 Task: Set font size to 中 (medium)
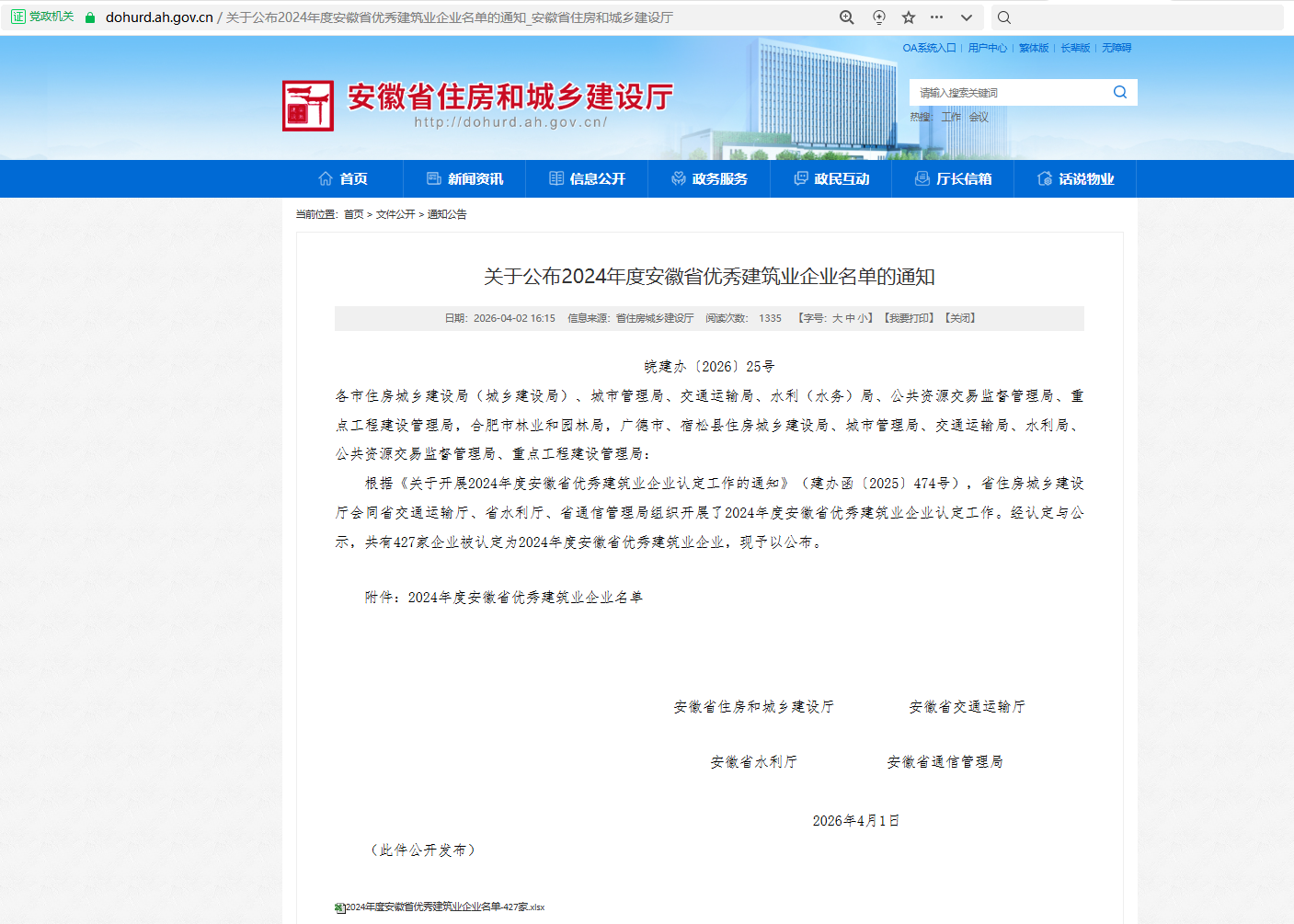point(851,318)
